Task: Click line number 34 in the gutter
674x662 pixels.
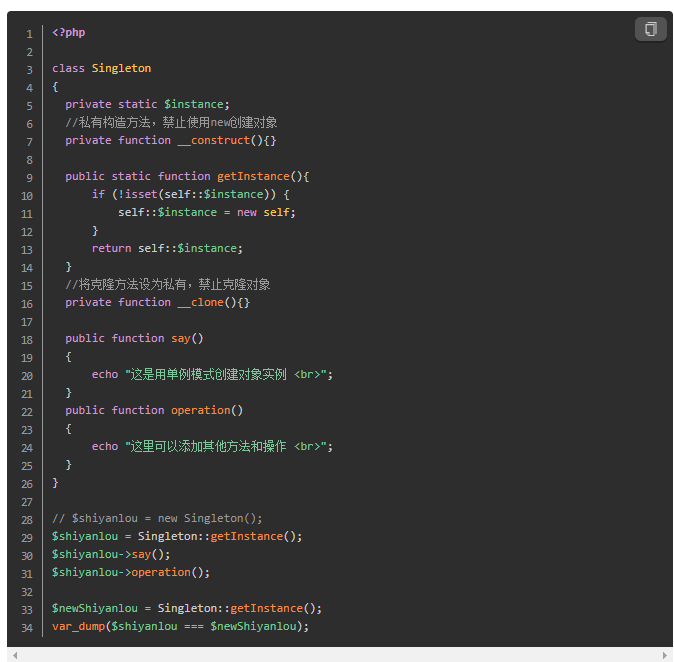Action: (27, 628)
